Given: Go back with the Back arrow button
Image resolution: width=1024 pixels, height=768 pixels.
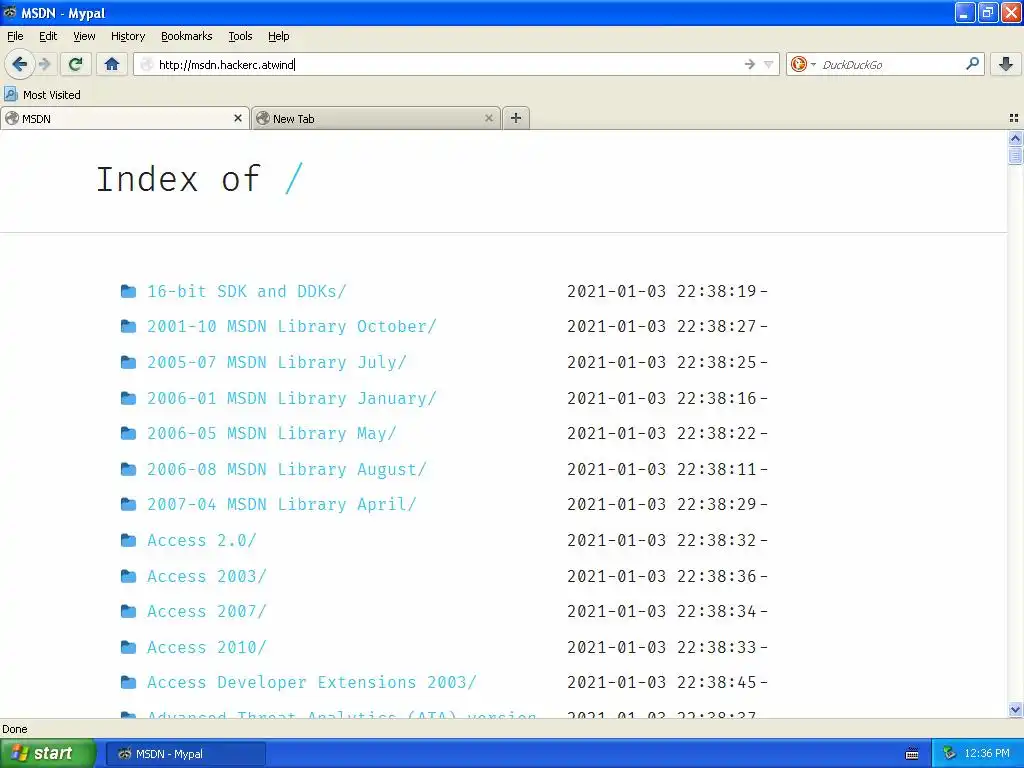Looking at the screenshot, I should click(x=19, y=64).
